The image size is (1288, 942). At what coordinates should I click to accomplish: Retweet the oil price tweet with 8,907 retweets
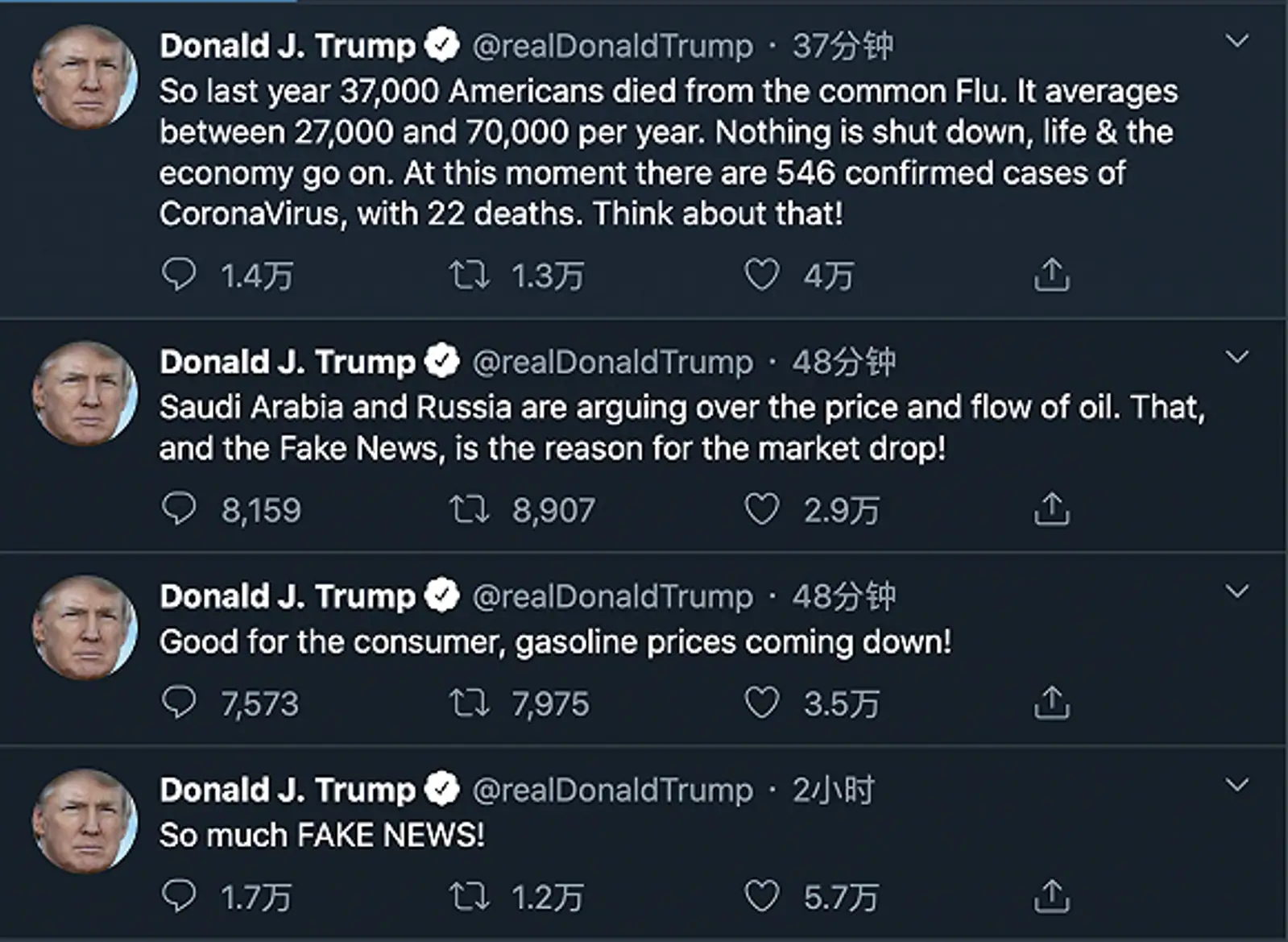point(469,509)
